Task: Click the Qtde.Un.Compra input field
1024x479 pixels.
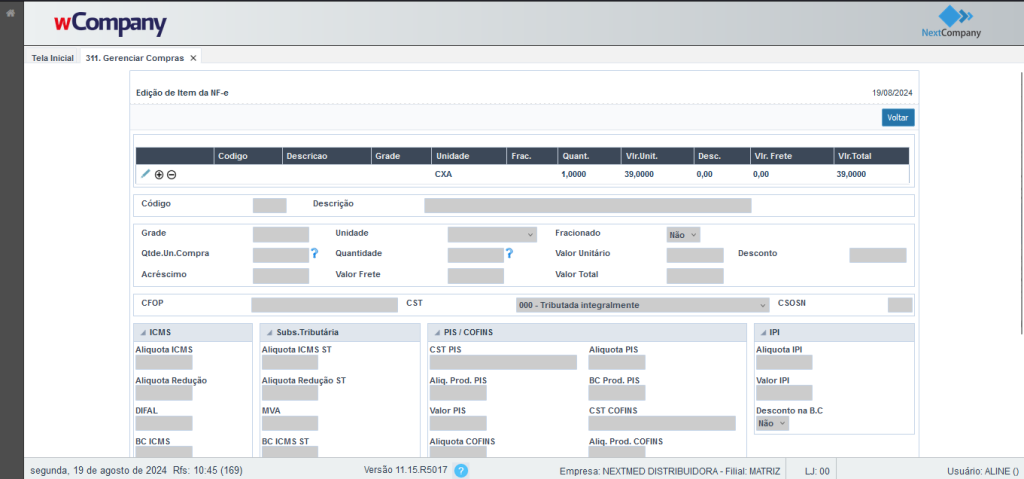Action: [x=280, y=255]
